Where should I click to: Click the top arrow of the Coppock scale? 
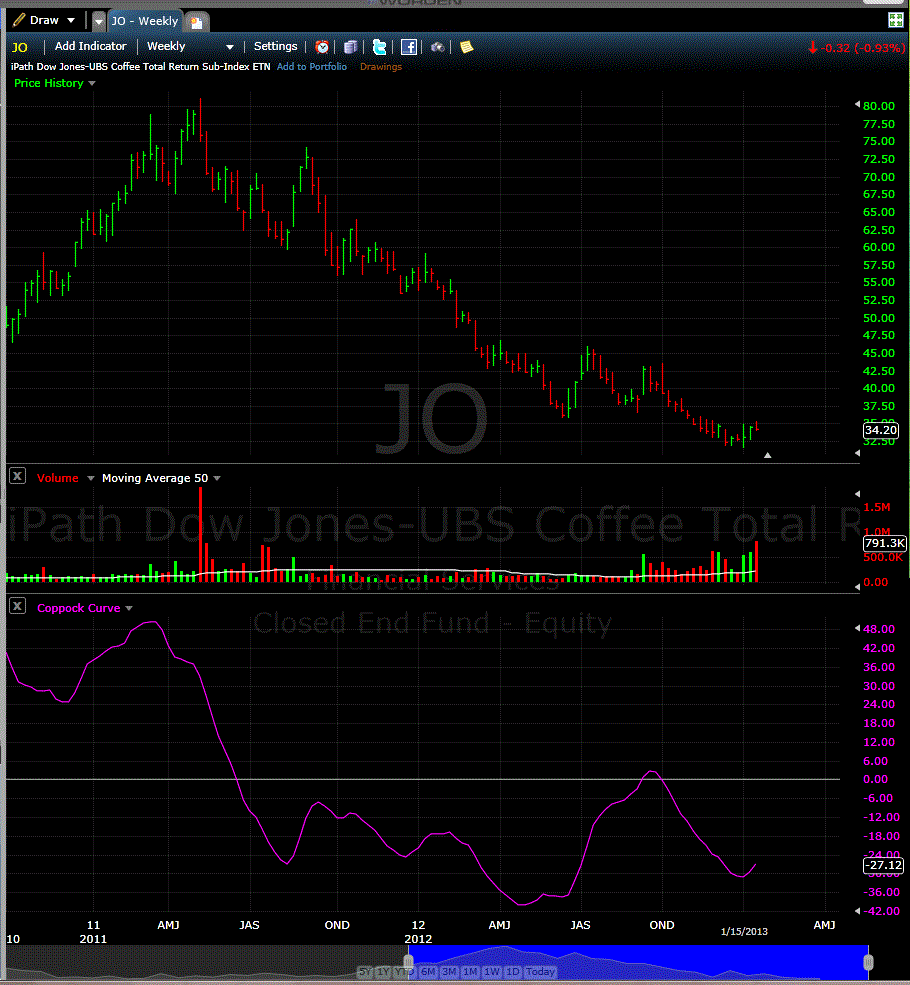857,628
